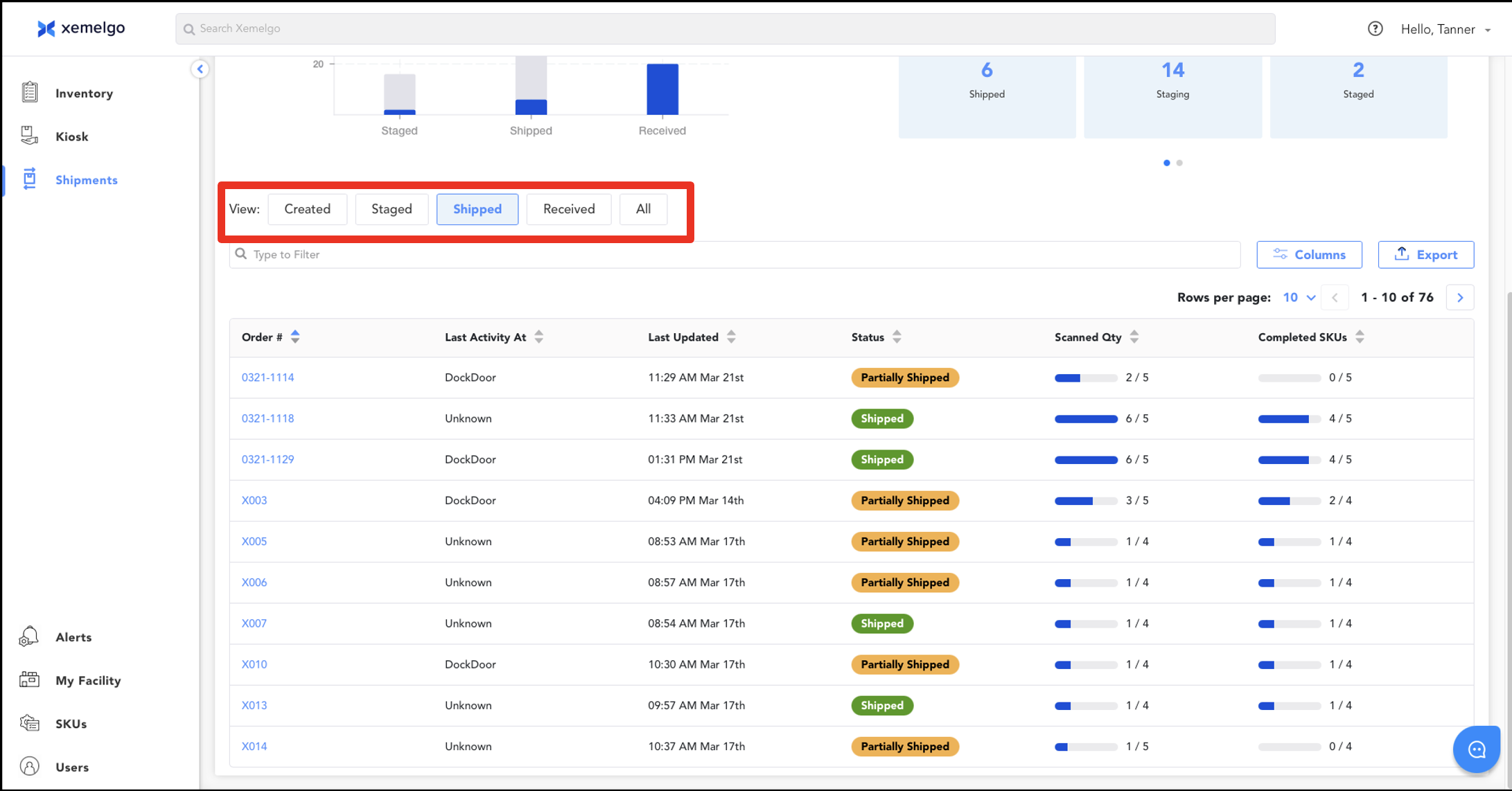The height and width of the screenshot is (791, 1512).
Task: Click the My Facility icon
Action: (x=29, y=679)
